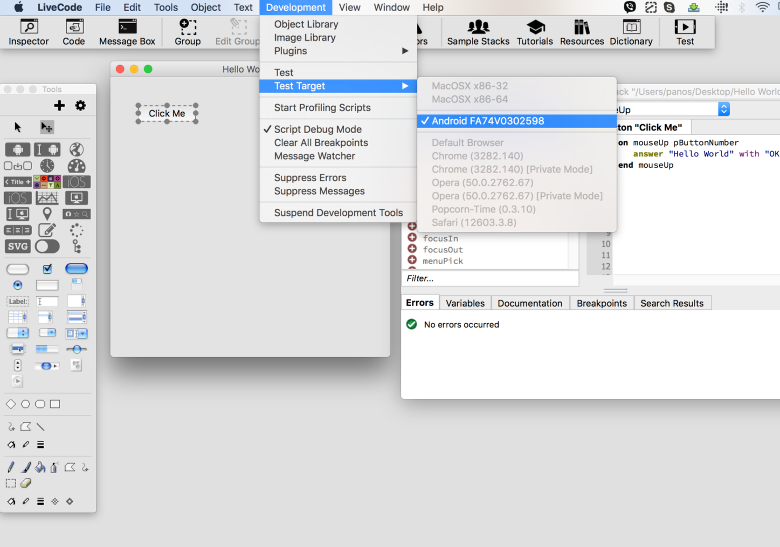Open the handler dropdown in script editor
Viewport: 780px width, 547px height.
724,109
